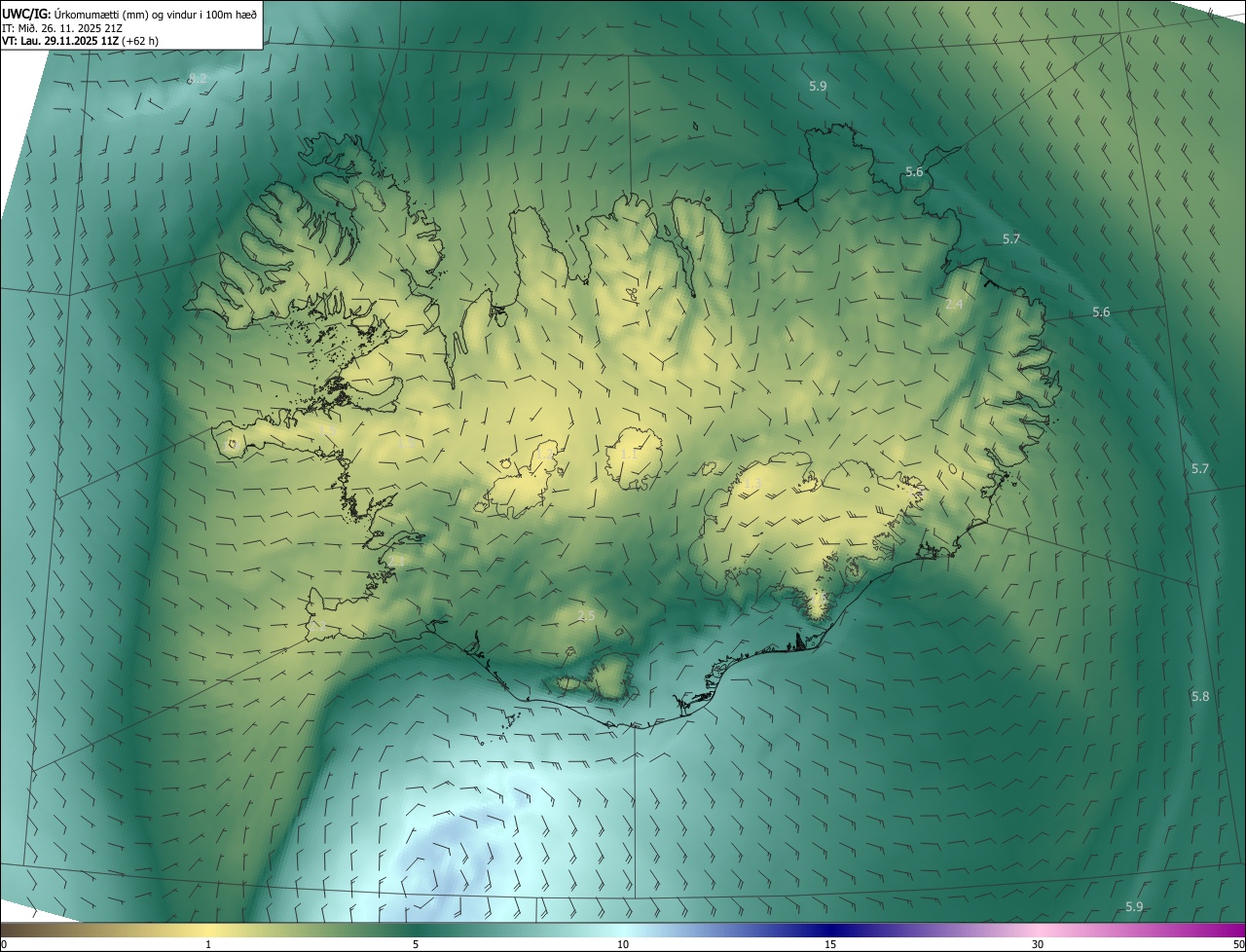Click the 1.1 label inside the central glacier outline
Screen dimensions: 1246x952
pos(630,455)
